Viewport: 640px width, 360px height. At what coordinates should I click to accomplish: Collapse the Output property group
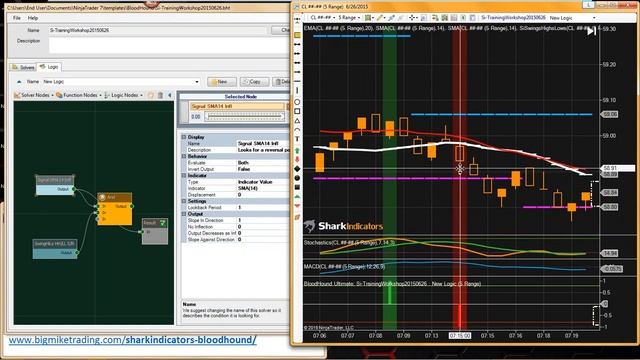184,214
